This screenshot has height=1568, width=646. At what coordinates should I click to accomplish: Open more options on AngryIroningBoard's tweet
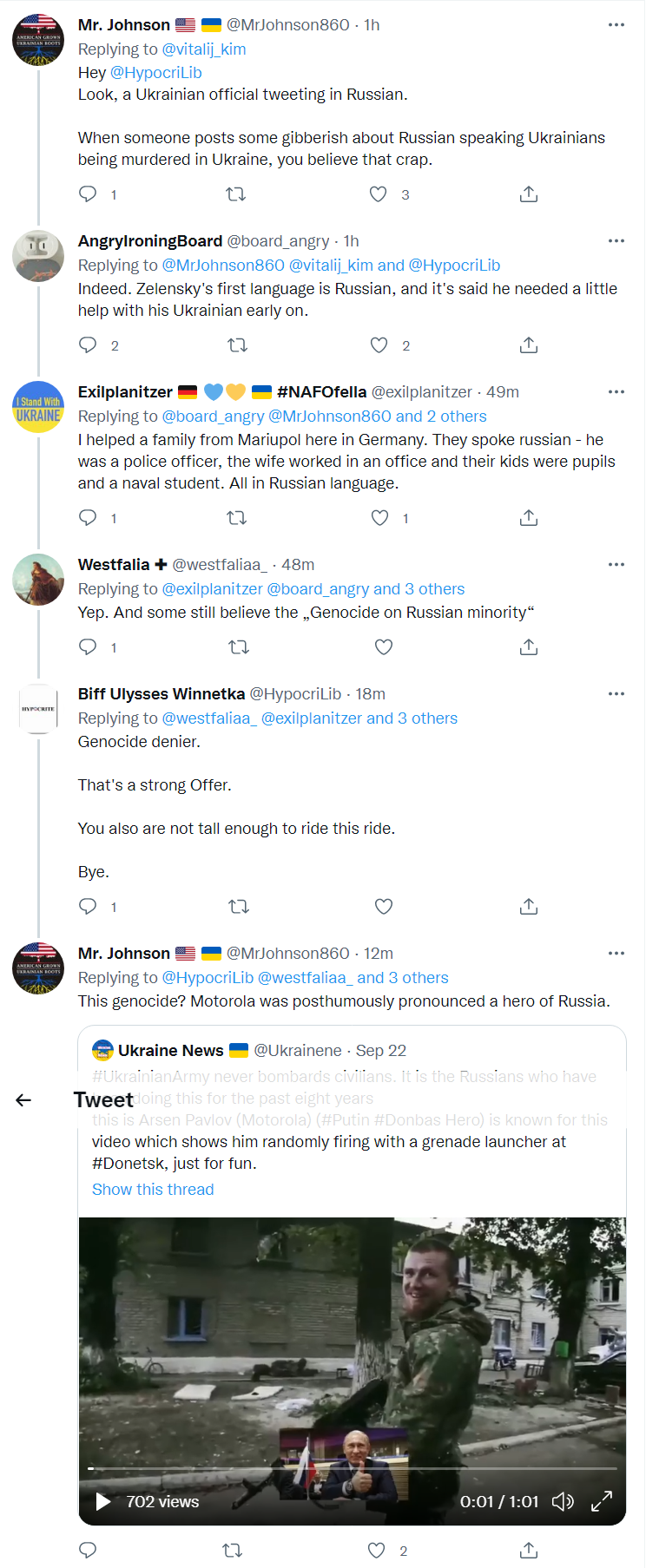pyautogui.click(x=616, y=240)
